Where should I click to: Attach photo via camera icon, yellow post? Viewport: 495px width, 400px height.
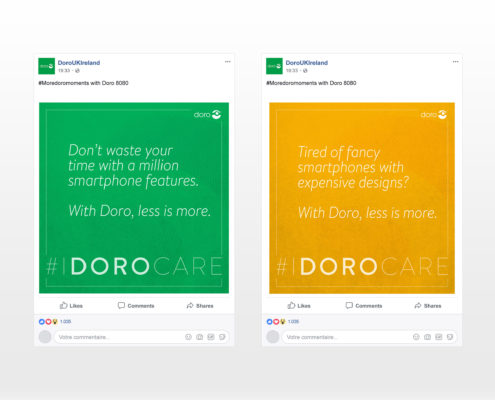click(x=428, y=337)
